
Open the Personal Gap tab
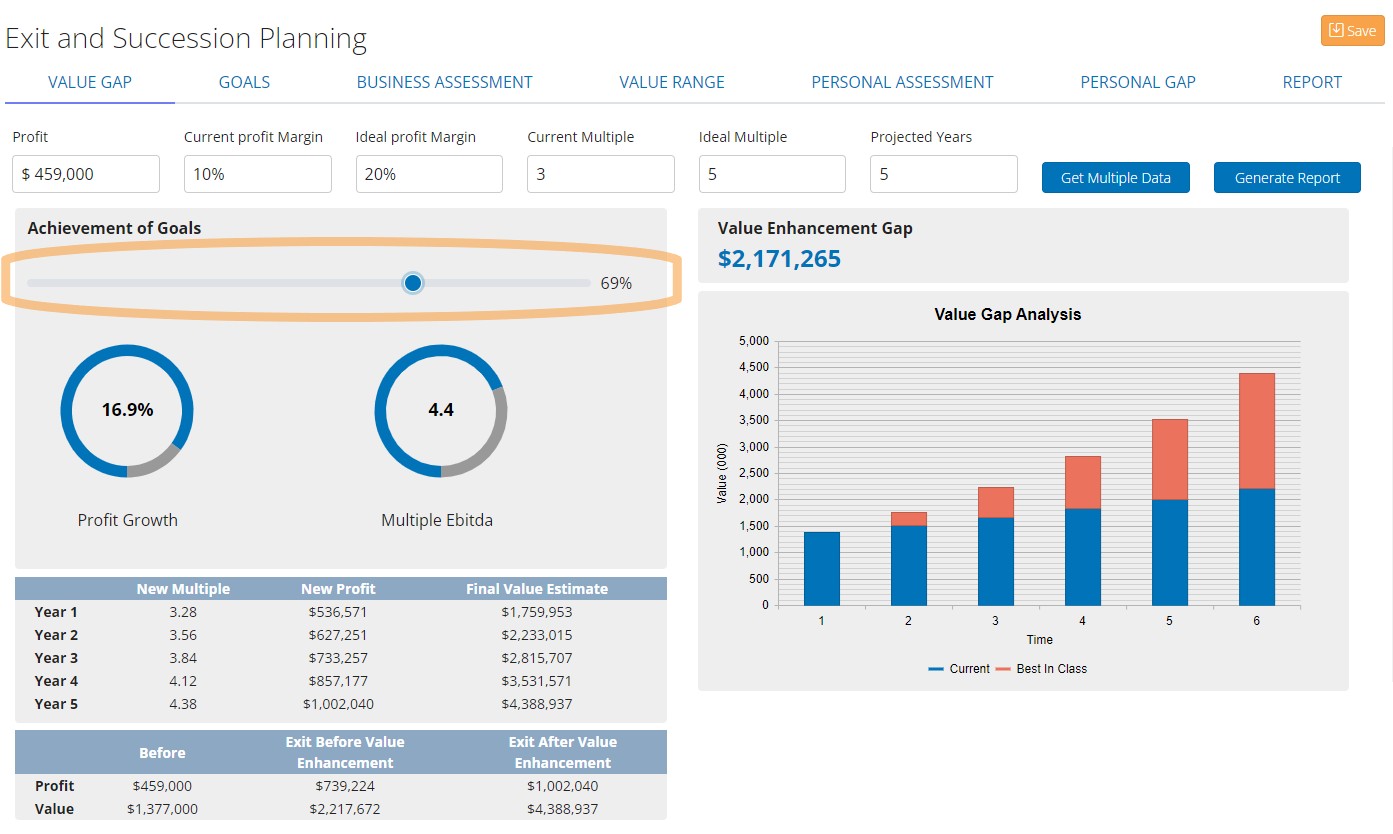coord(1137,82)
